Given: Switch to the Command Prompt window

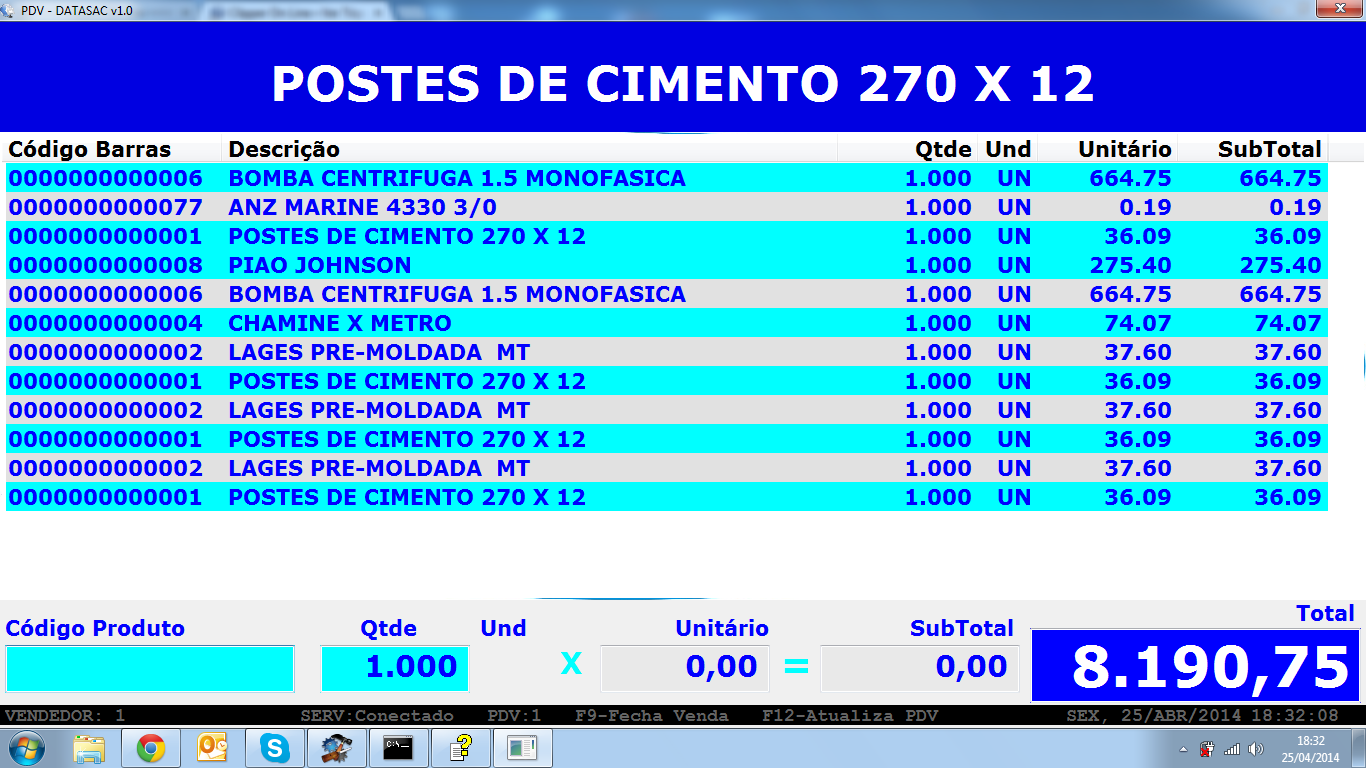Looking at the screenshot, I should [399, 748].
